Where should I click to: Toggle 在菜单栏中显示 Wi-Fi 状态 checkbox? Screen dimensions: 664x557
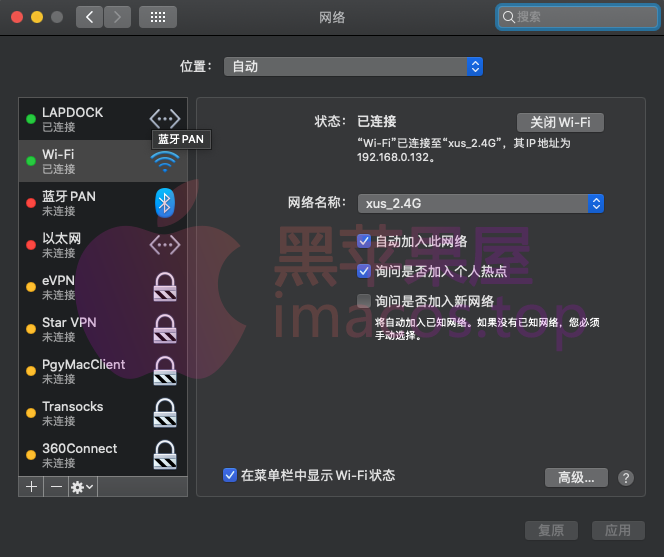tap(230, 475)
